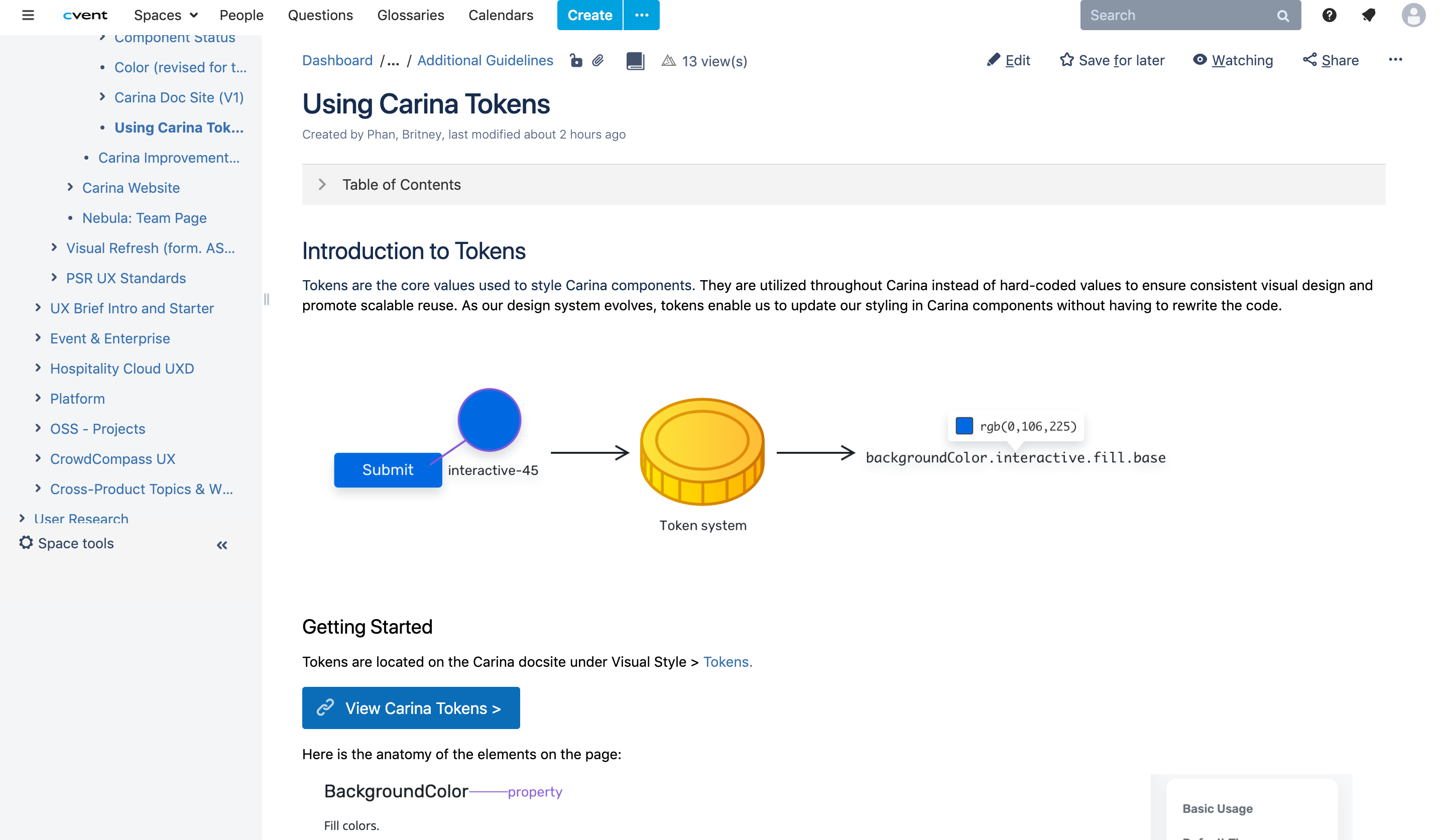
Task: Click the page book icon in breadcrumbs
Action: (x=635, y=61)
